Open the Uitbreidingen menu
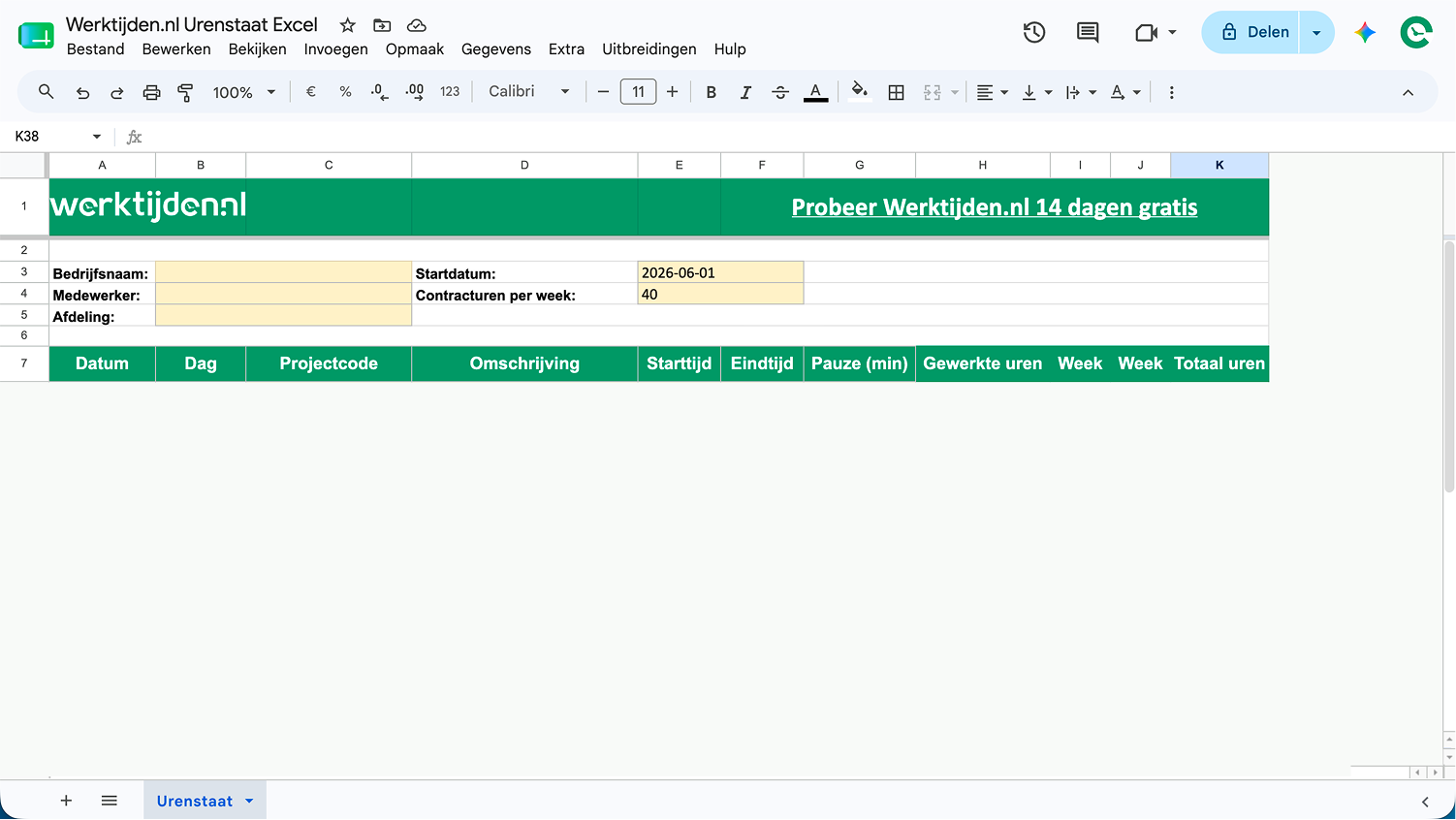Screen dimensions: 1456x820 coord(649,49)
